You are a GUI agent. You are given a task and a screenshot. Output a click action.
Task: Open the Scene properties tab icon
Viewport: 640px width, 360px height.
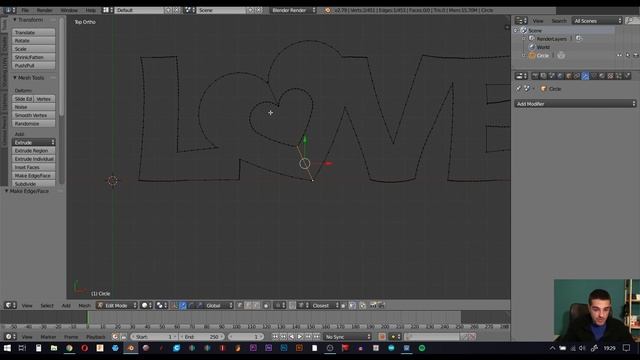[x=552, y=76]
